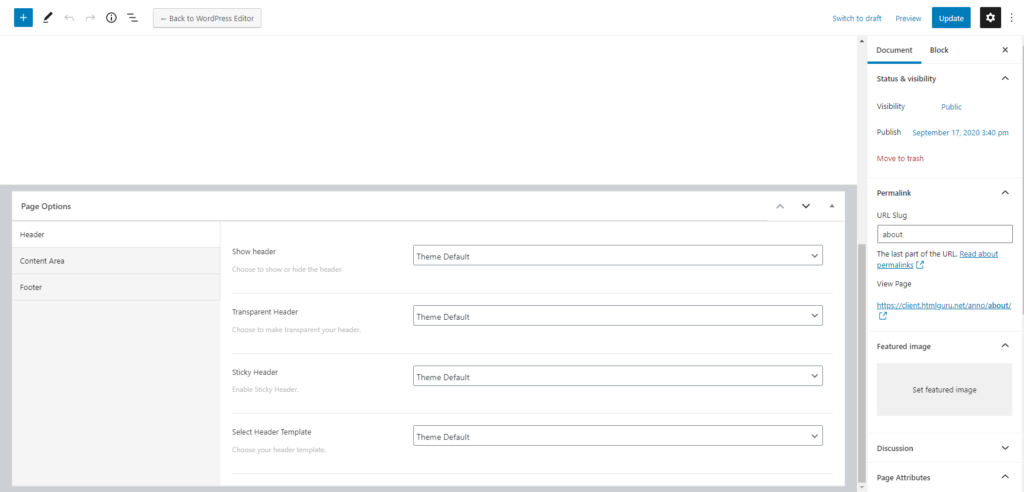
Task: Open the Sticky Header dropdown
Action: 618,376
